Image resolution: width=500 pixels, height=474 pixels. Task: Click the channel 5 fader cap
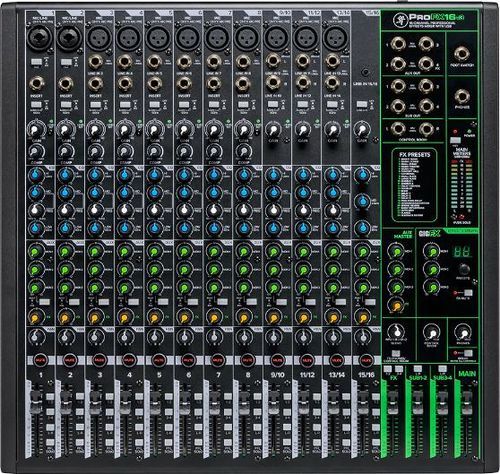point(155,402)
